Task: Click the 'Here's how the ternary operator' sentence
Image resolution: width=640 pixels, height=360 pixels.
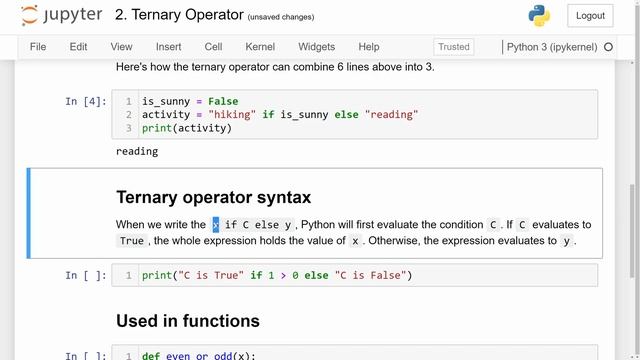Action: pyautogui.click(x=275, y=67)
